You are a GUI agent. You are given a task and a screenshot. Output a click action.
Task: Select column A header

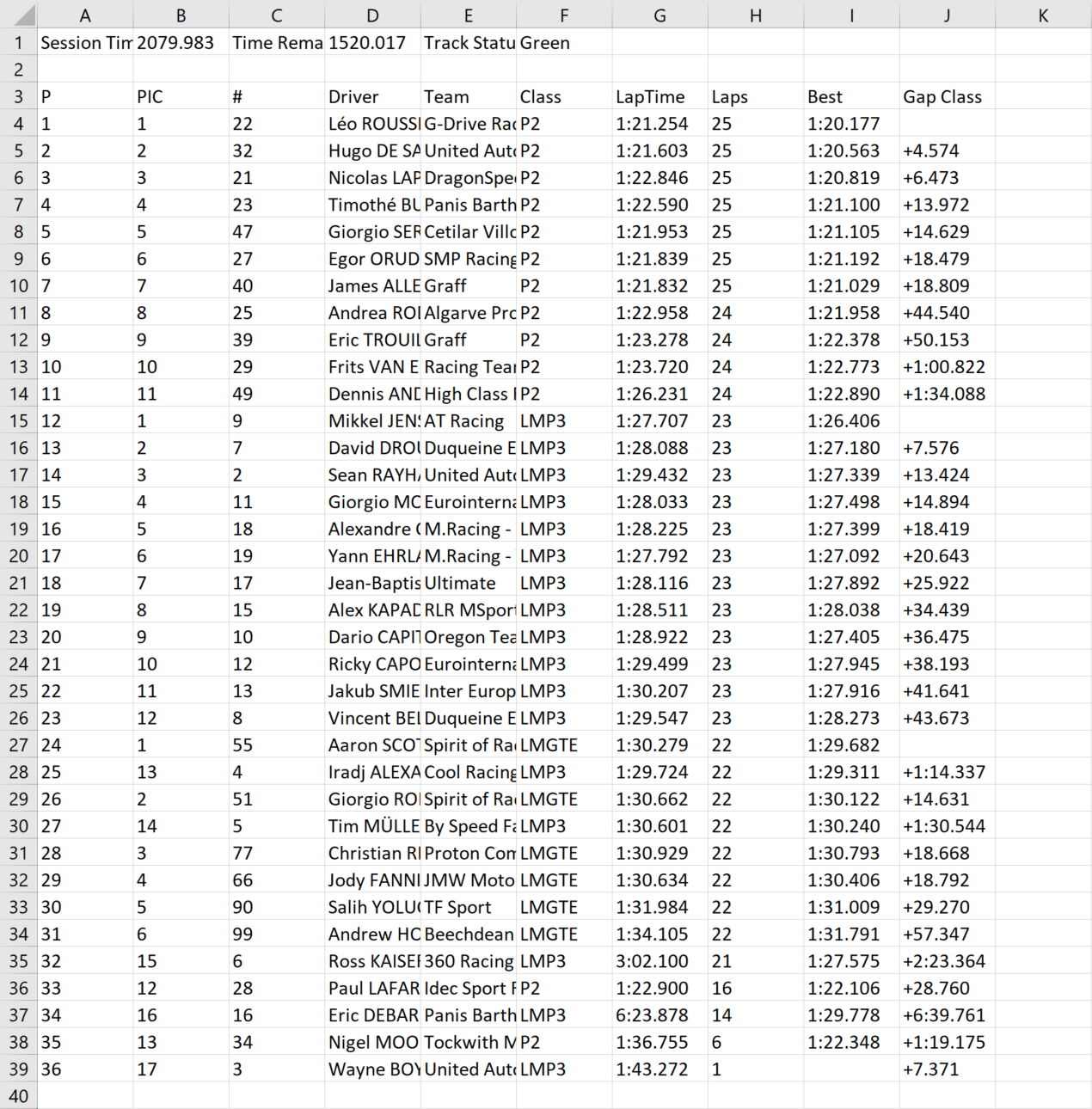85,15
